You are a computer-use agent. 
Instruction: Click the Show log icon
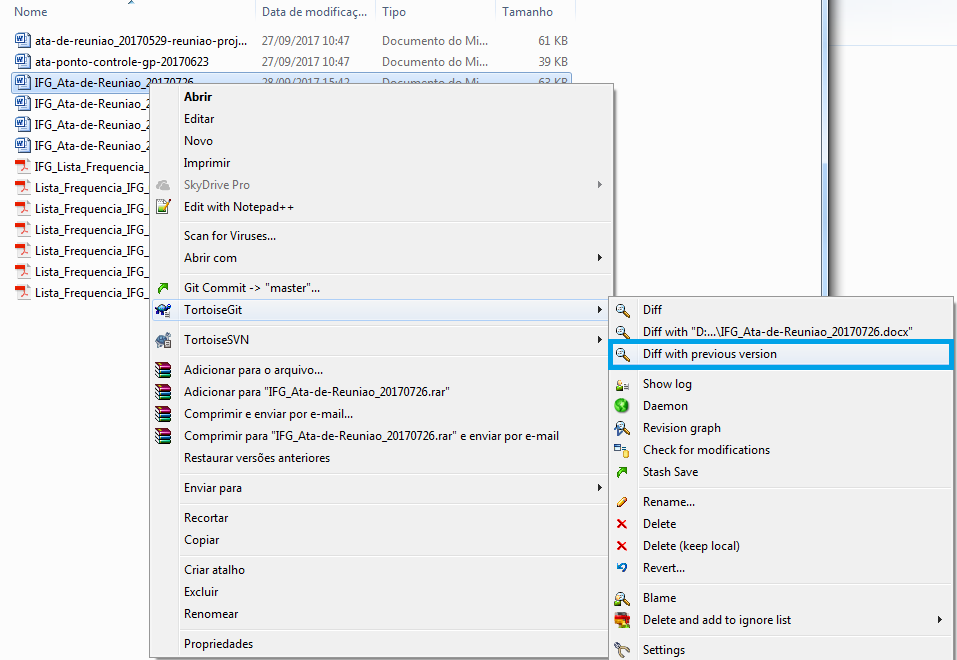[622, 384]
